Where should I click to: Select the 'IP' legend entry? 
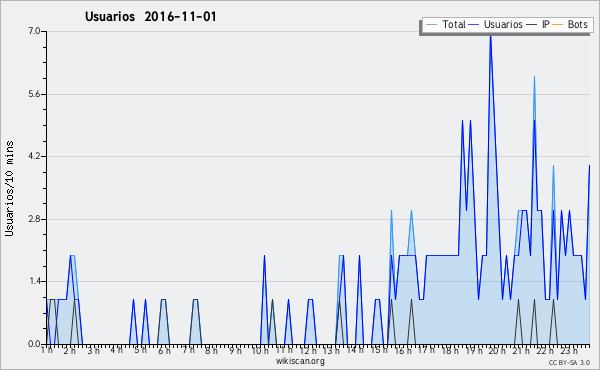pyautogui.click(x=546, y=24)
